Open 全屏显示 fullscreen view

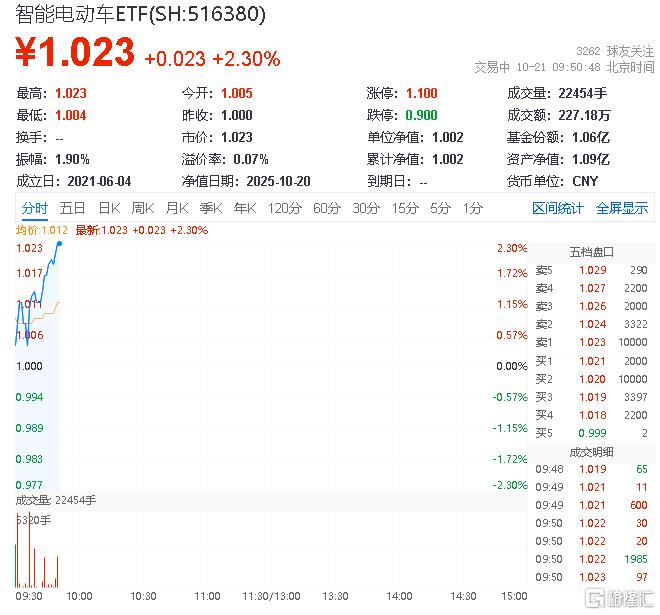pos(621,208)
